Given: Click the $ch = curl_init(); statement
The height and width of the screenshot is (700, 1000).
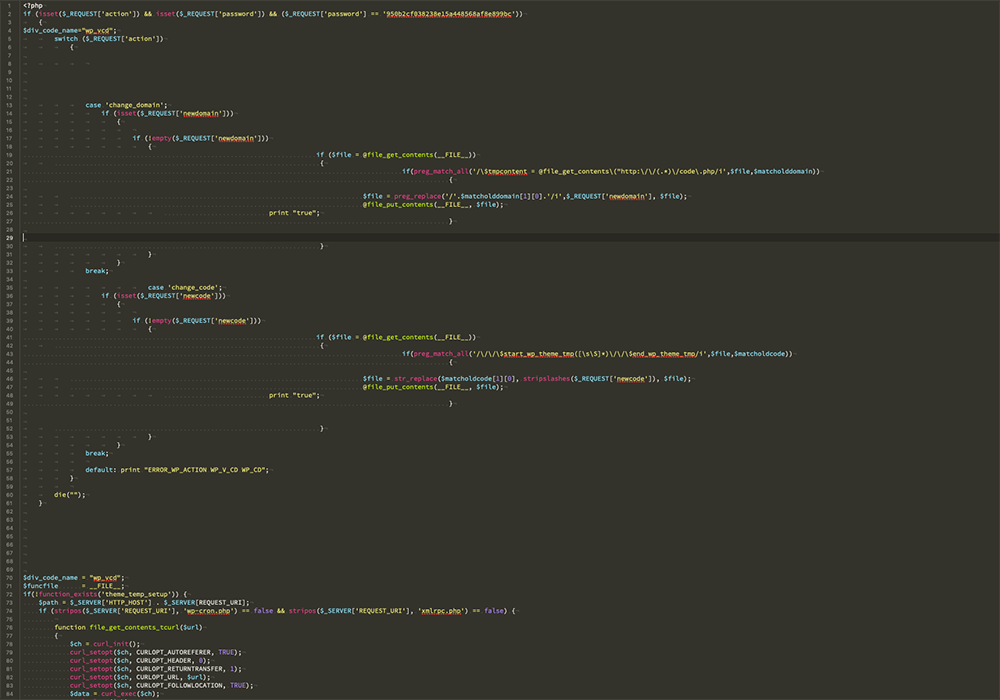Looking at the screenshot, I should (x=105, y=643).
